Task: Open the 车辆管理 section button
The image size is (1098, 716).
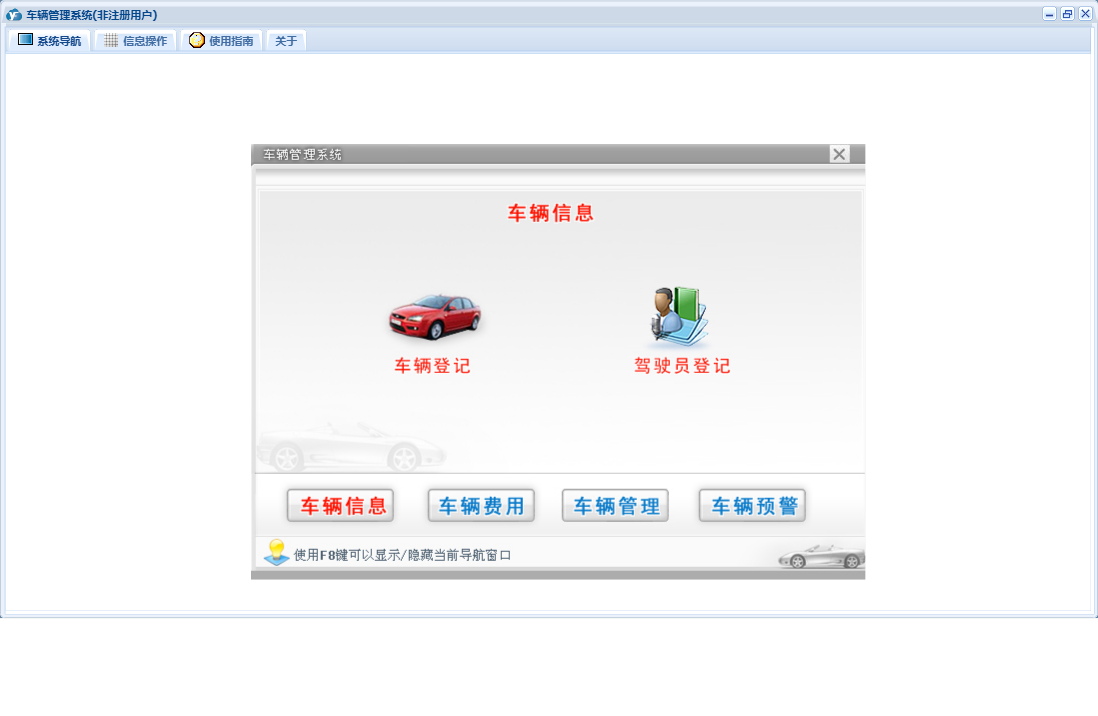Action: pos(615,506)
